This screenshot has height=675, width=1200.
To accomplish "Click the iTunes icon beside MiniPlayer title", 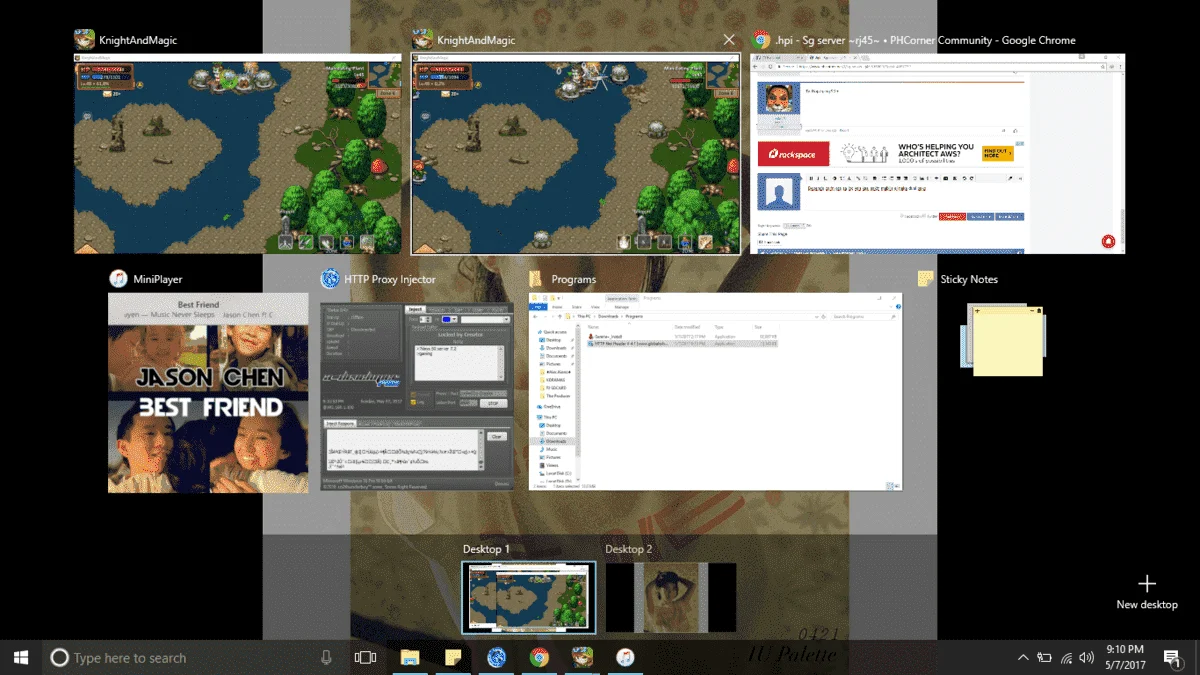I will point(117,279).
